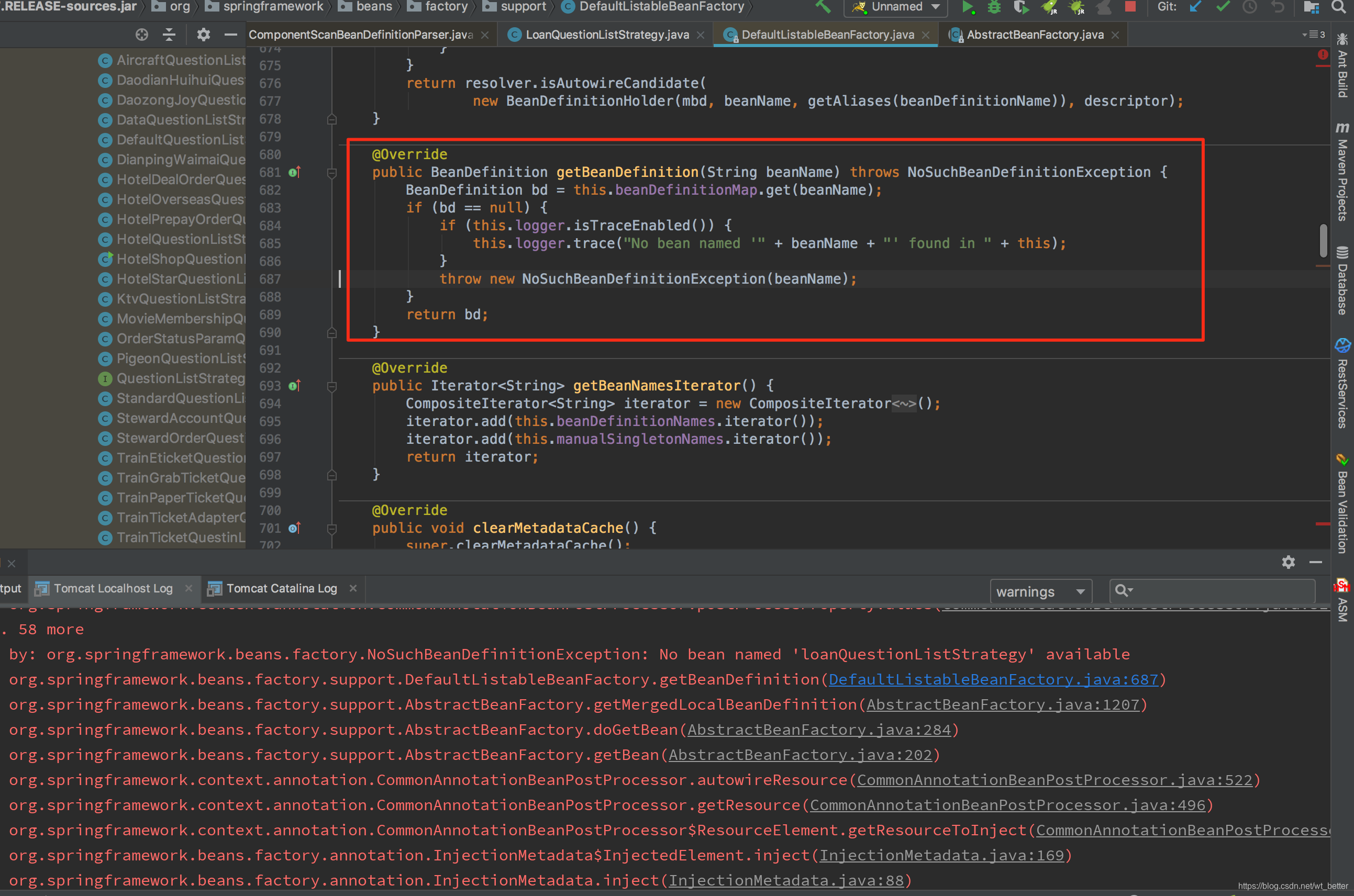Close the AbstractBeanFactory.java tab
1354x896 pixels.
coord(1115,36)
